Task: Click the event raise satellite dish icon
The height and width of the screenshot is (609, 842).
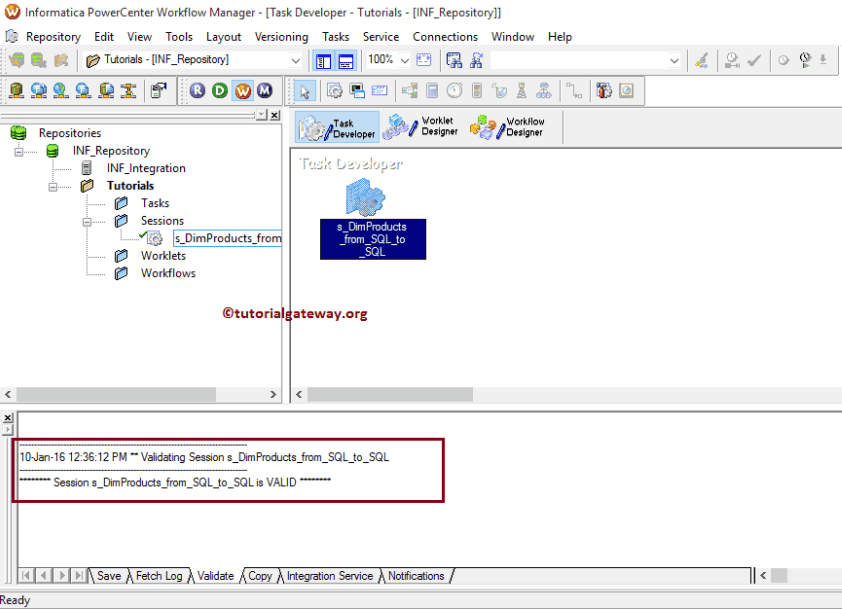Action: click(499, 91)
